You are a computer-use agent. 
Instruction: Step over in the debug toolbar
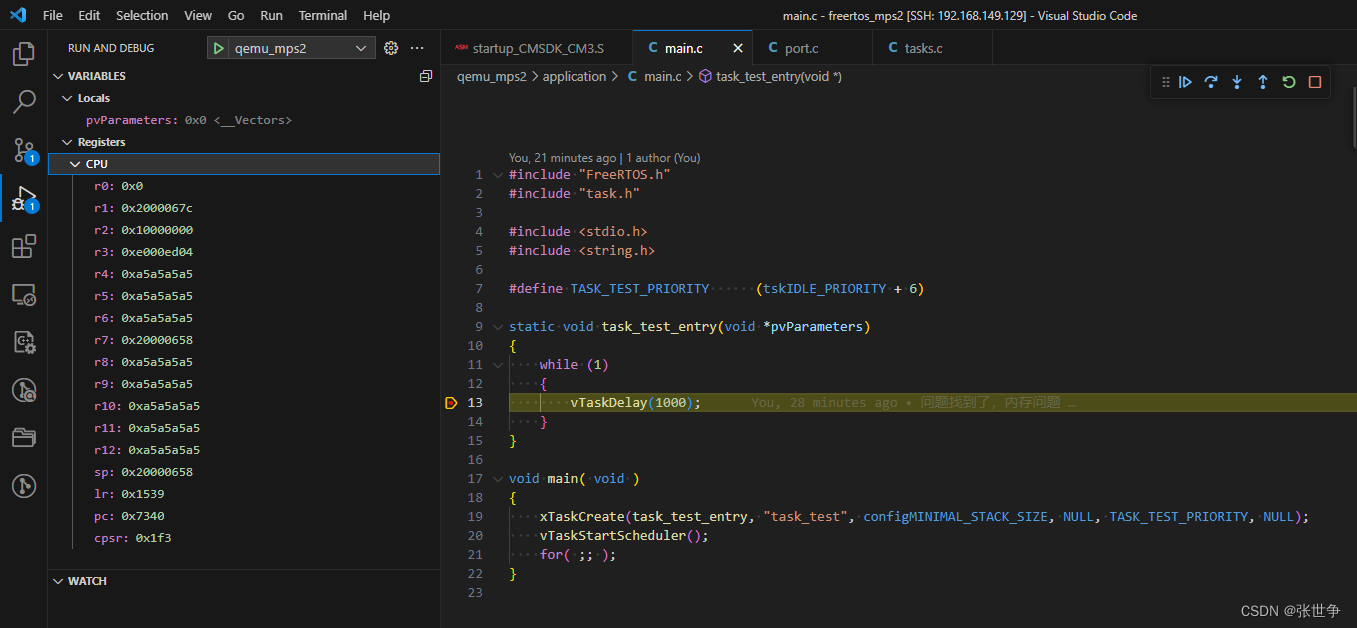pos(1211,82)
